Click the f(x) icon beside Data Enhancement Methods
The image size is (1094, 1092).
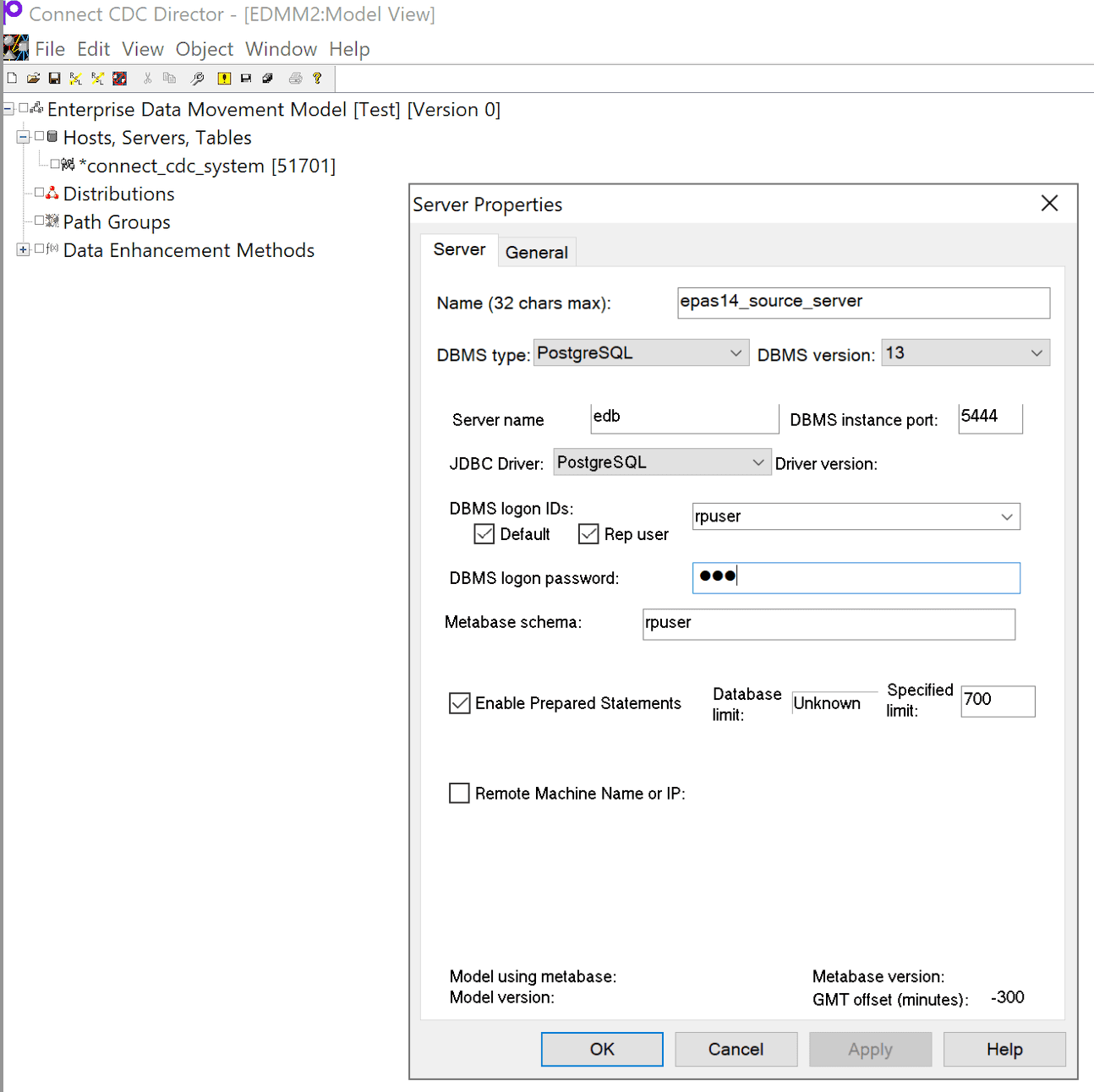point(52,249)
